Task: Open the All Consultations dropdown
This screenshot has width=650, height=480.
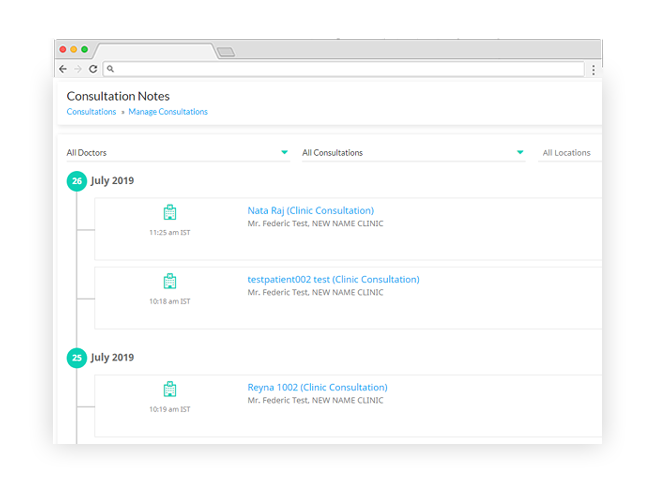Action: point(520,153)
